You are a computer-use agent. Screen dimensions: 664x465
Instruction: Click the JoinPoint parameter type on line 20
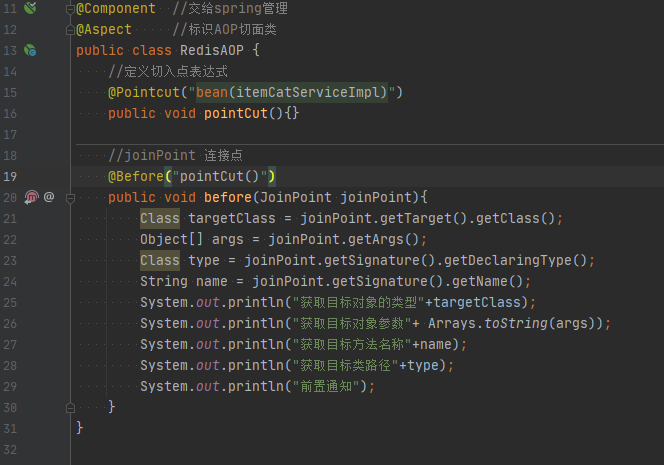point(296,197)
